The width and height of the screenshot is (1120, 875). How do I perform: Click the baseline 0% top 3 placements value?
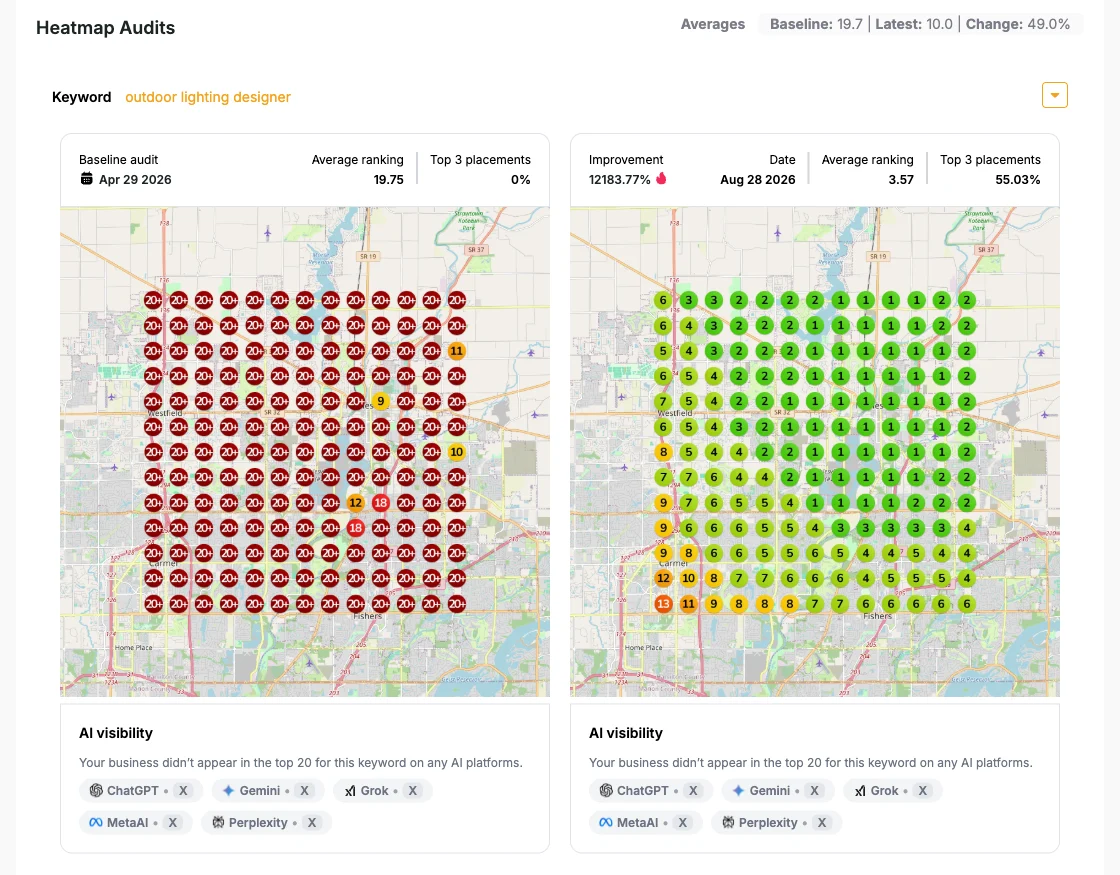click(x=521, y=179)
